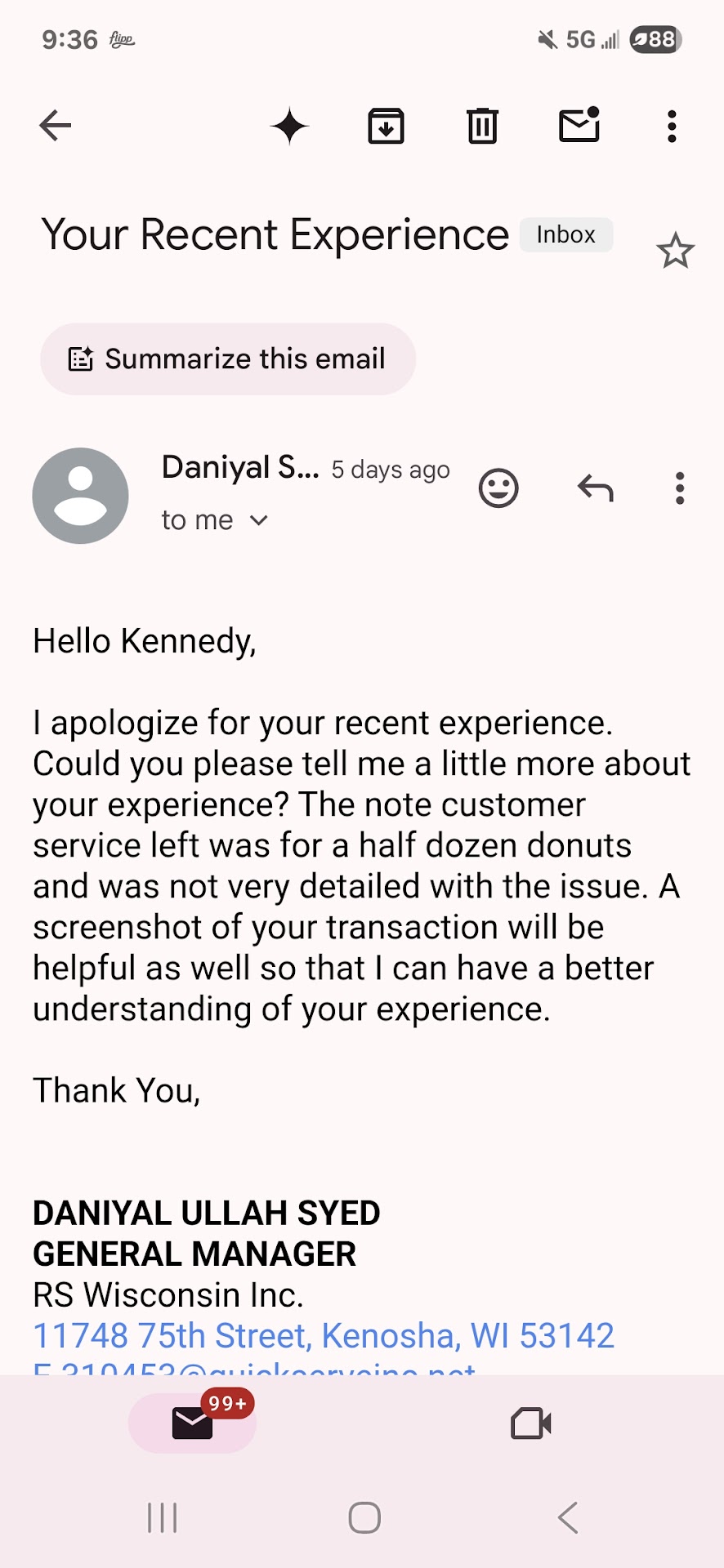Expand recipient details next to 'to me'

point(259,520)
